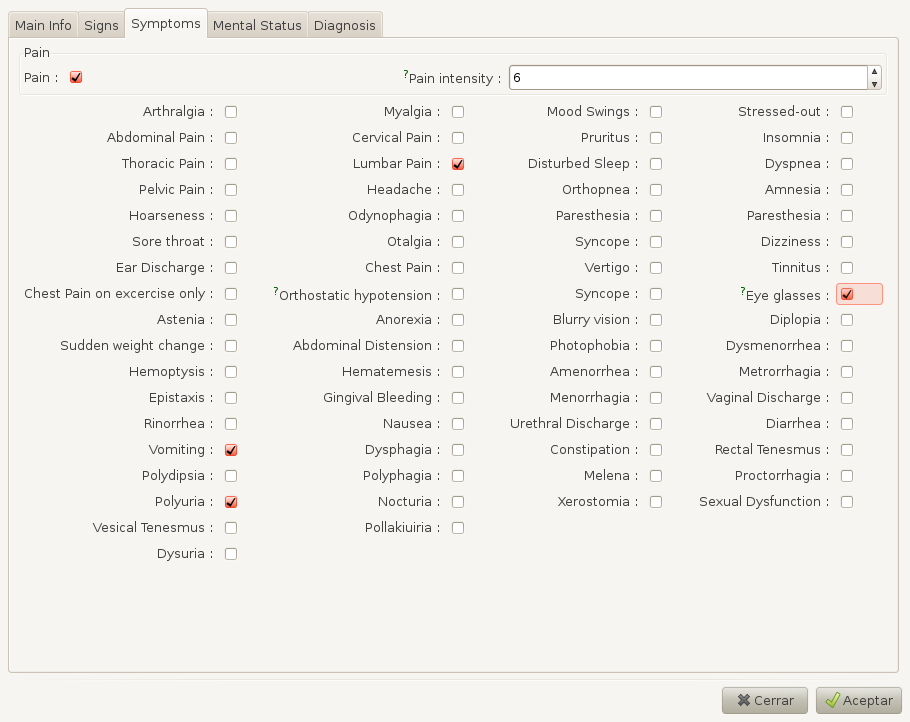The height and width of the screenshot is (722, 910).
Task: Enable the Mood Swings checkbox
Action: point(656,112)
